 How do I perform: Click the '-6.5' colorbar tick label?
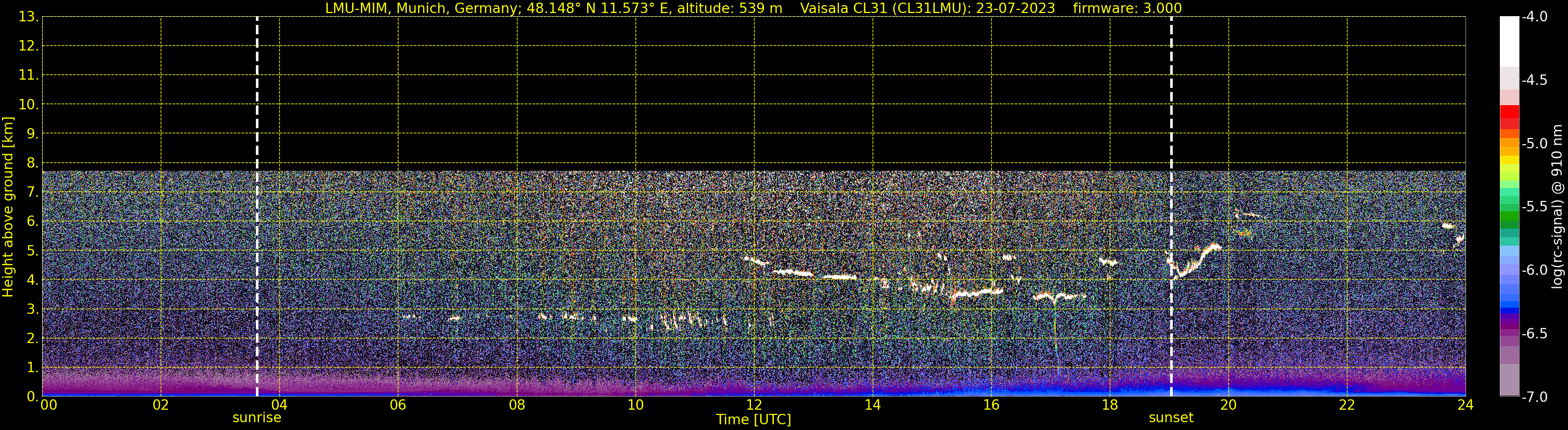1535,334
